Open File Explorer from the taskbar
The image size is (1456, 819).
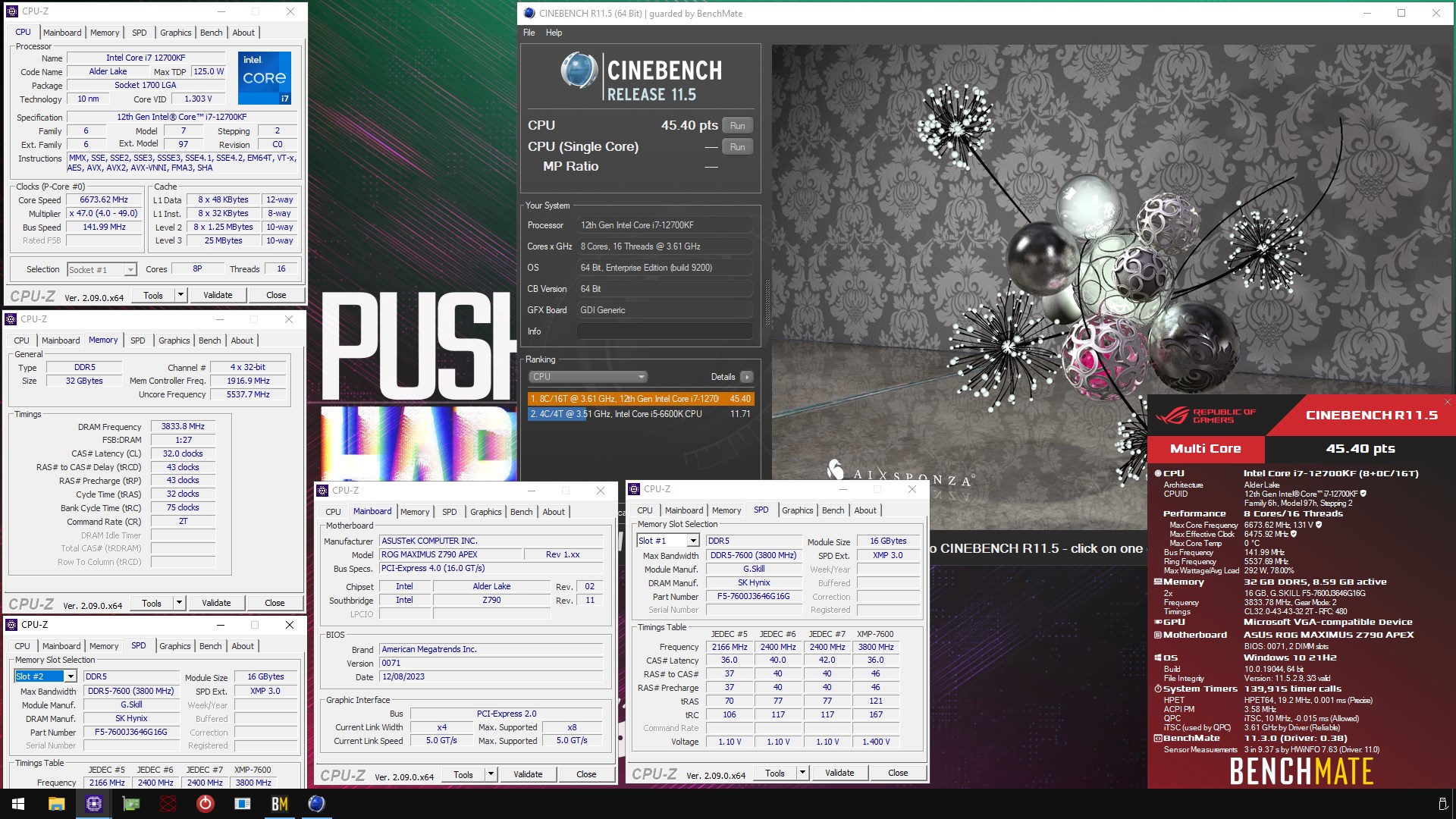(56, 804)
